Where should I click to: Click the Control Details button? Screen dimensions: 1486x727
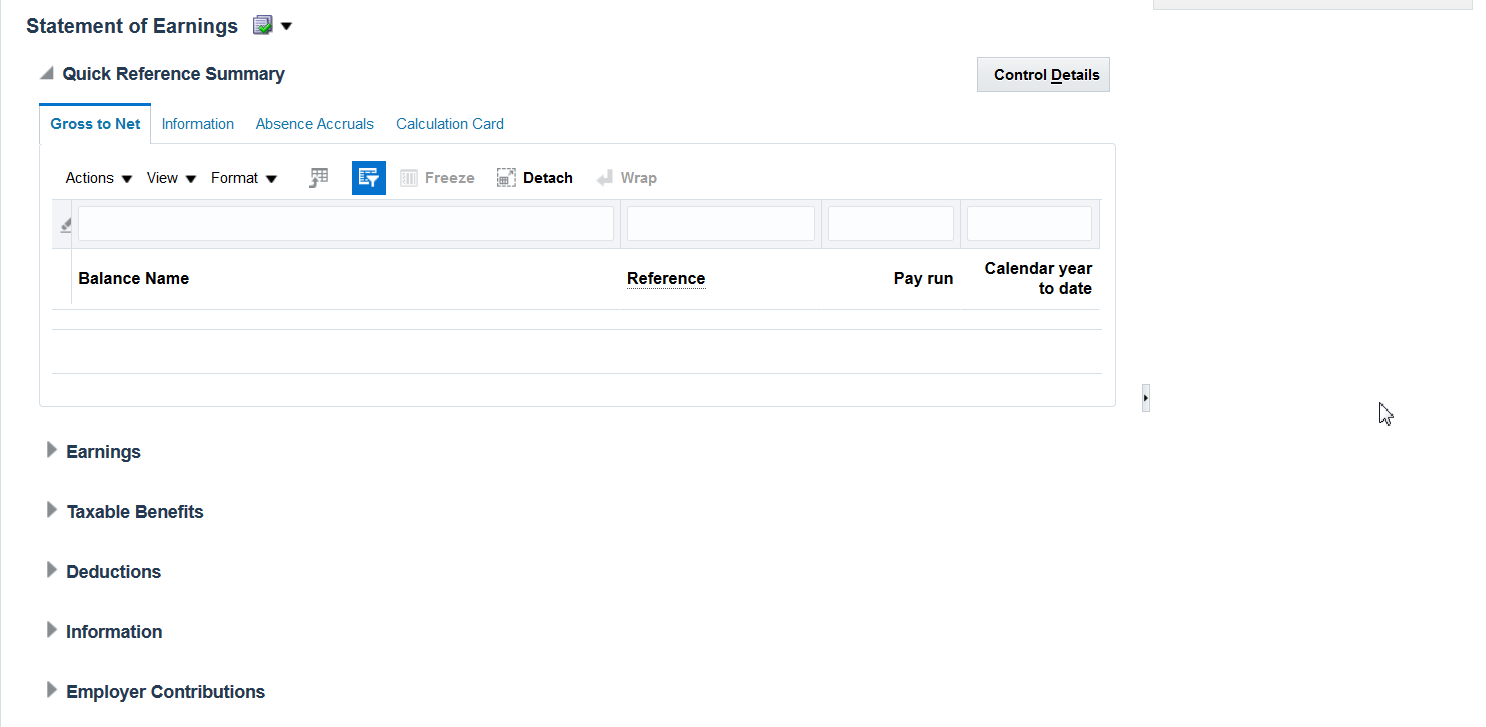[1043, 75]
